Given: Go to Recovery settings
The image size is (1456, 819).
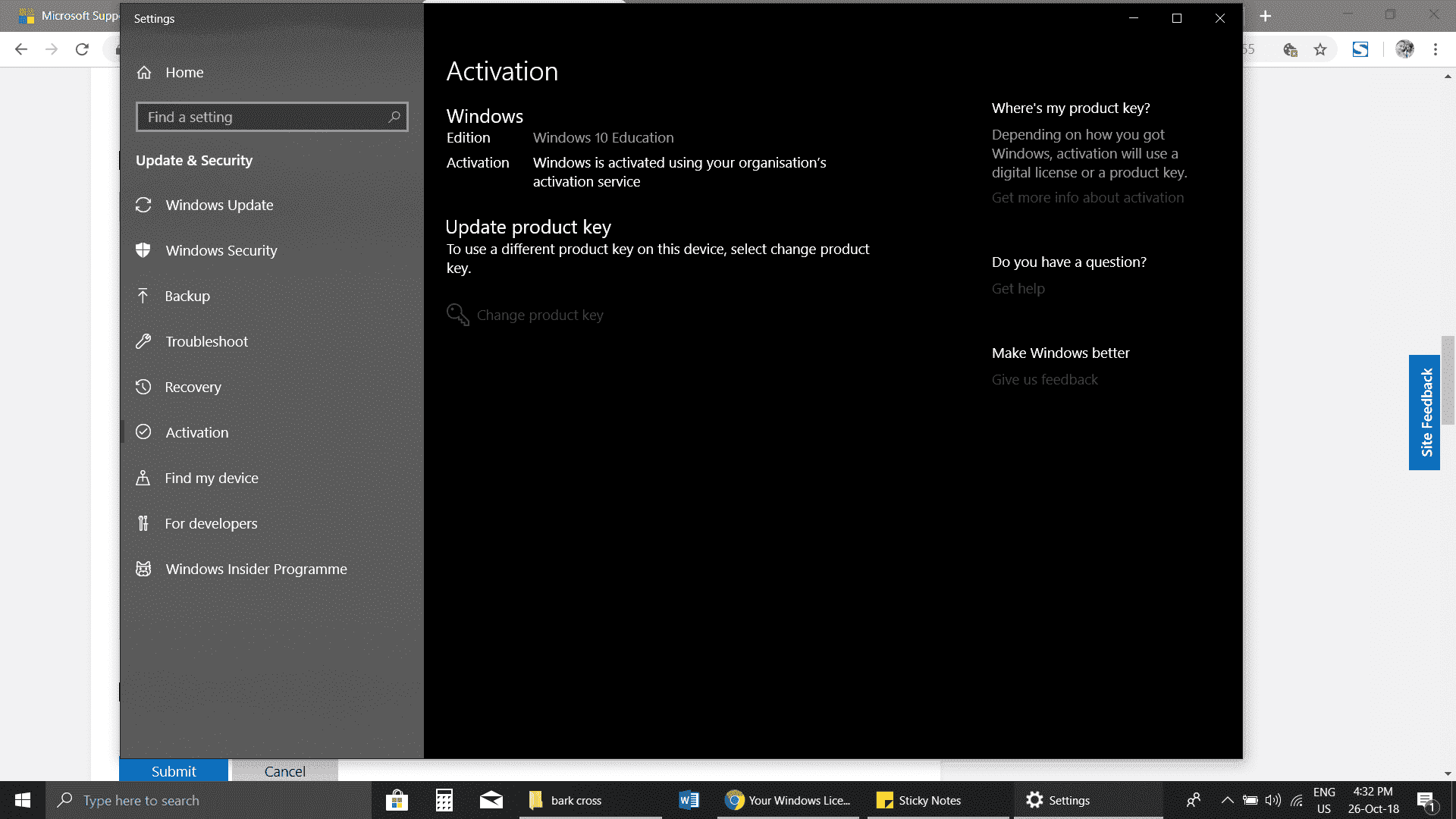Looking at the screenshot, I should (x=271, y=387).
